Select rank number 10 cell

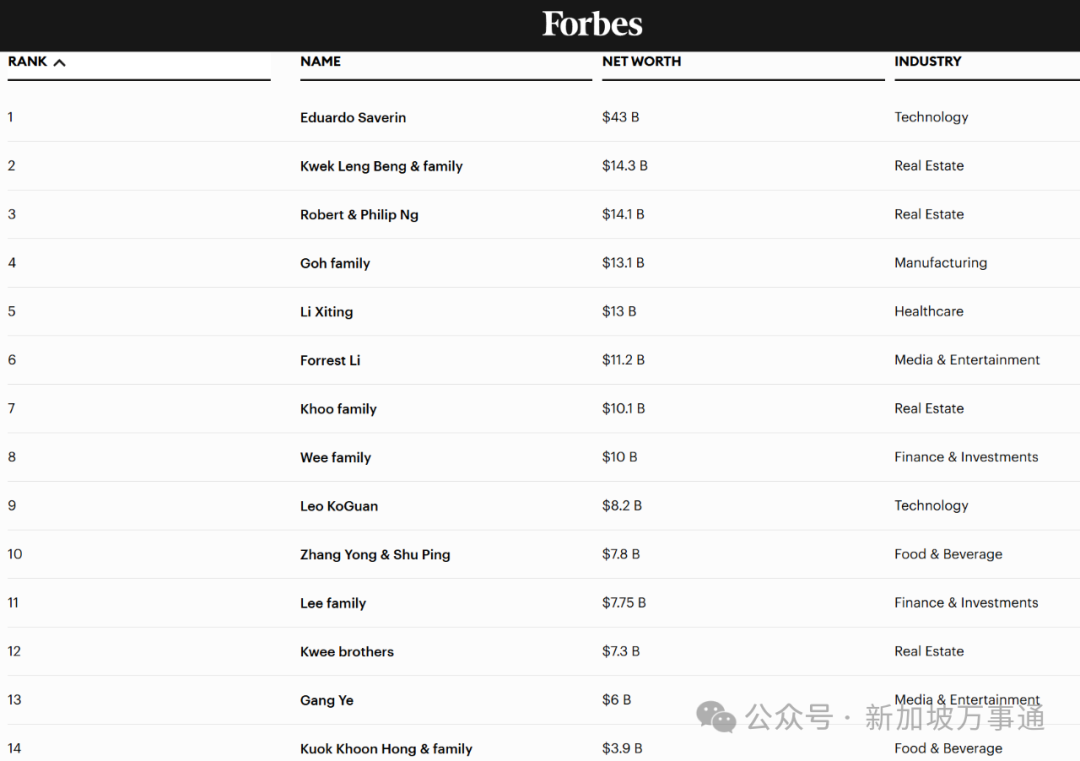(14, 554)
